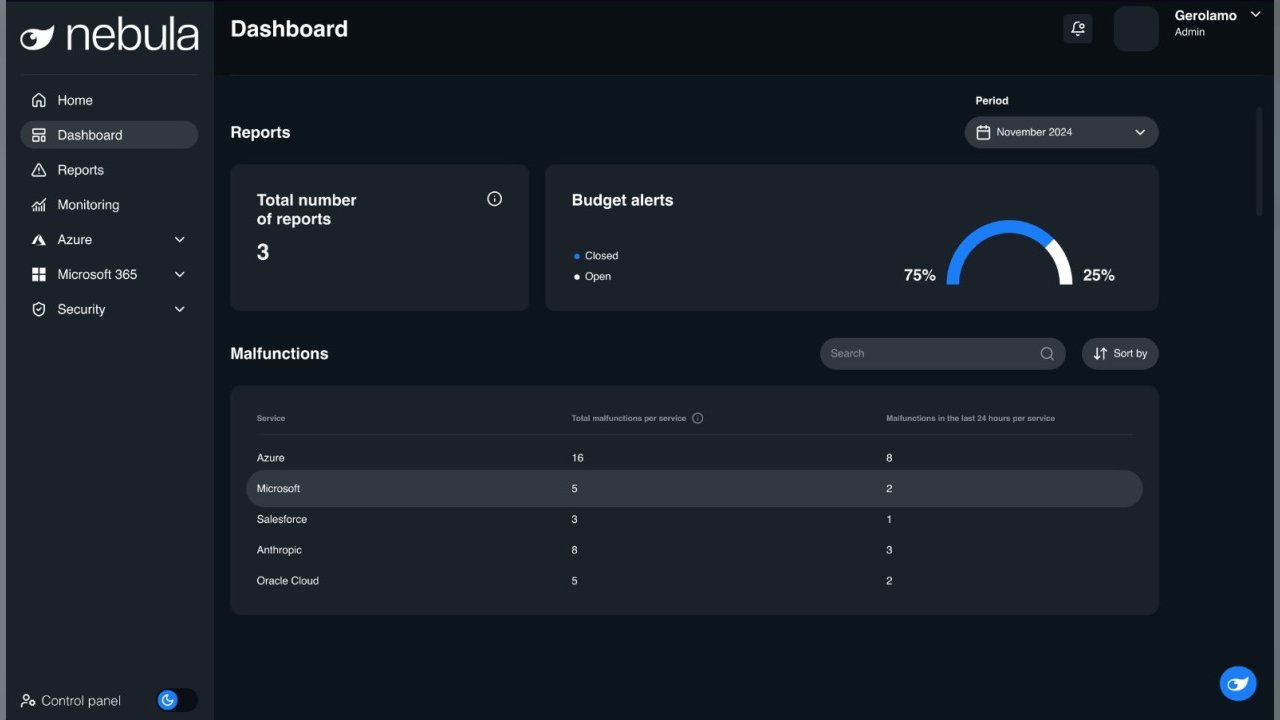Click the Nebula logo
This screenshot has width=1280, height=720.
pyautogui.click(x=109, y=36)
